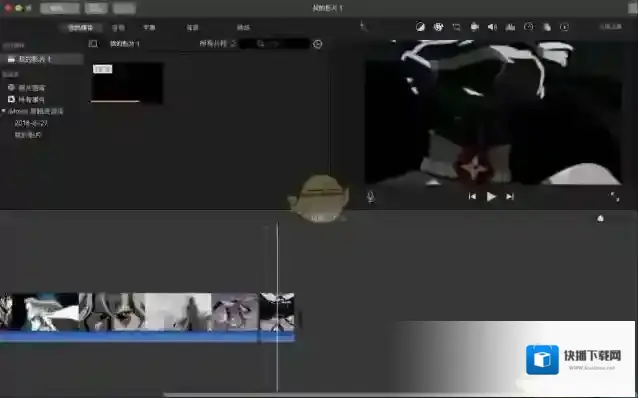Select the project media item in sidebar
638x398 pixels.
(42, 59)
